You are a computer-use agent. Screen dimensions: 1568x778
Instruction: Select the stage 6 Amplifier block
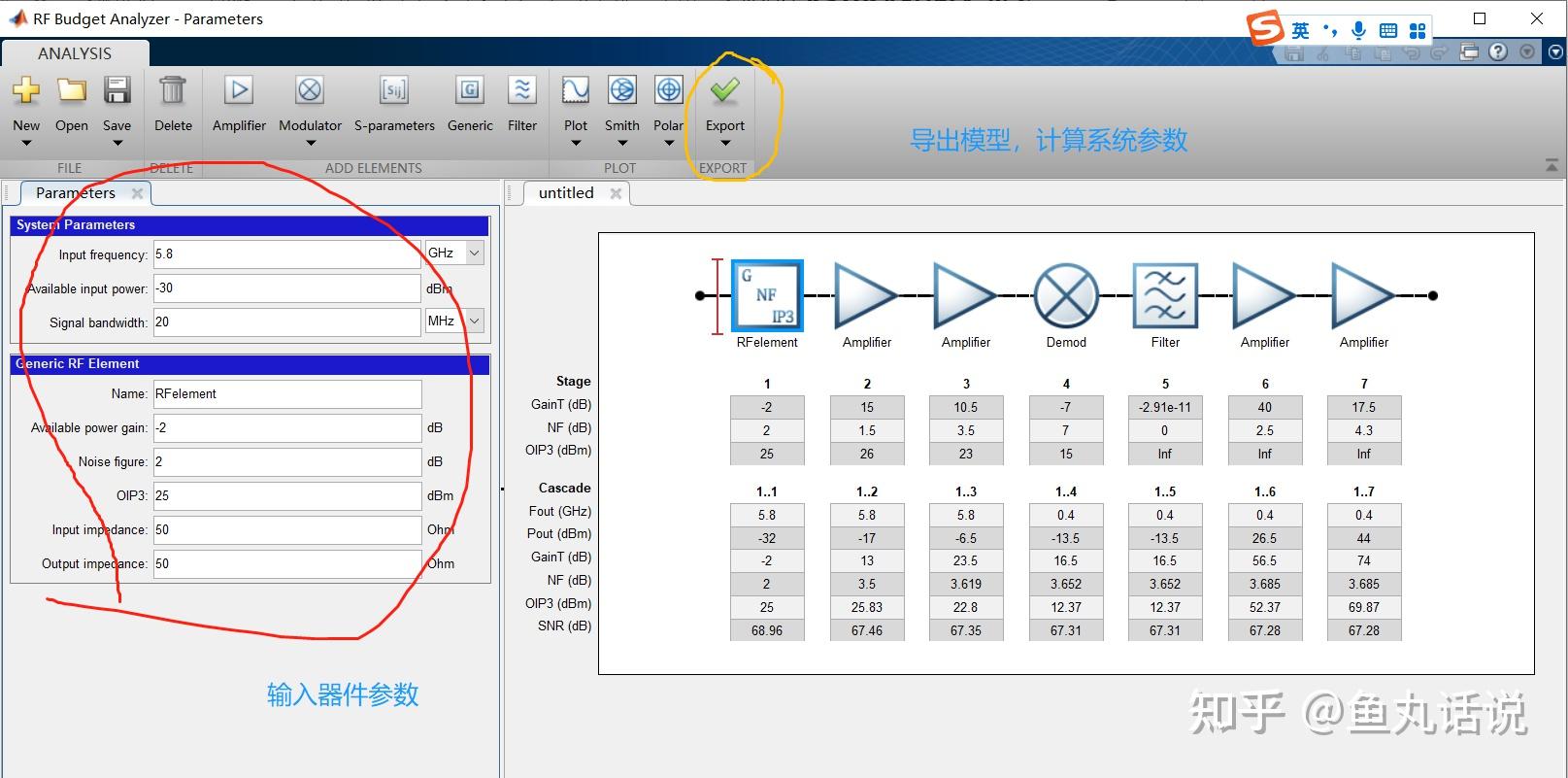coord(1265,295)
